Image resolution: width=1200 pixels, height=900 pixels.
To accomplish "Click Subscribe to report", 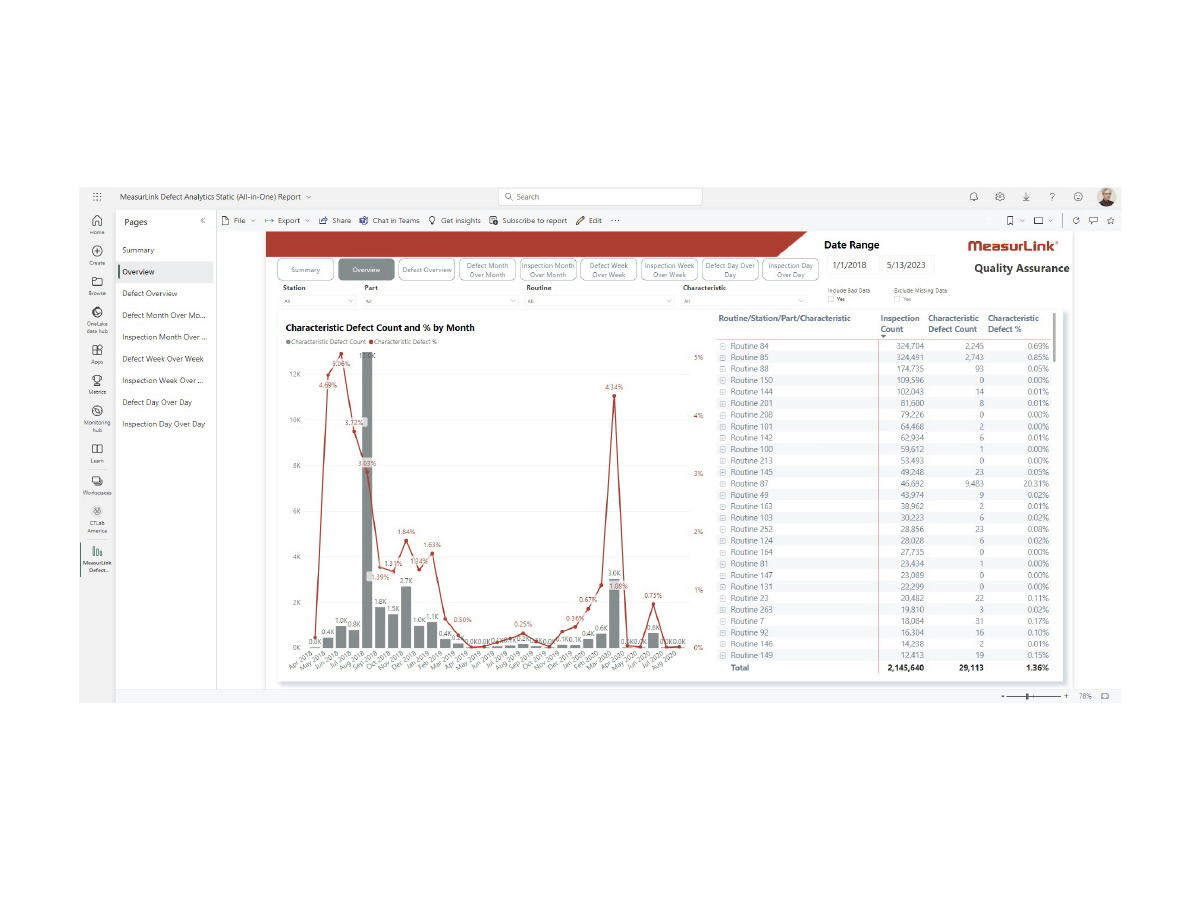I will click(528, 220).
